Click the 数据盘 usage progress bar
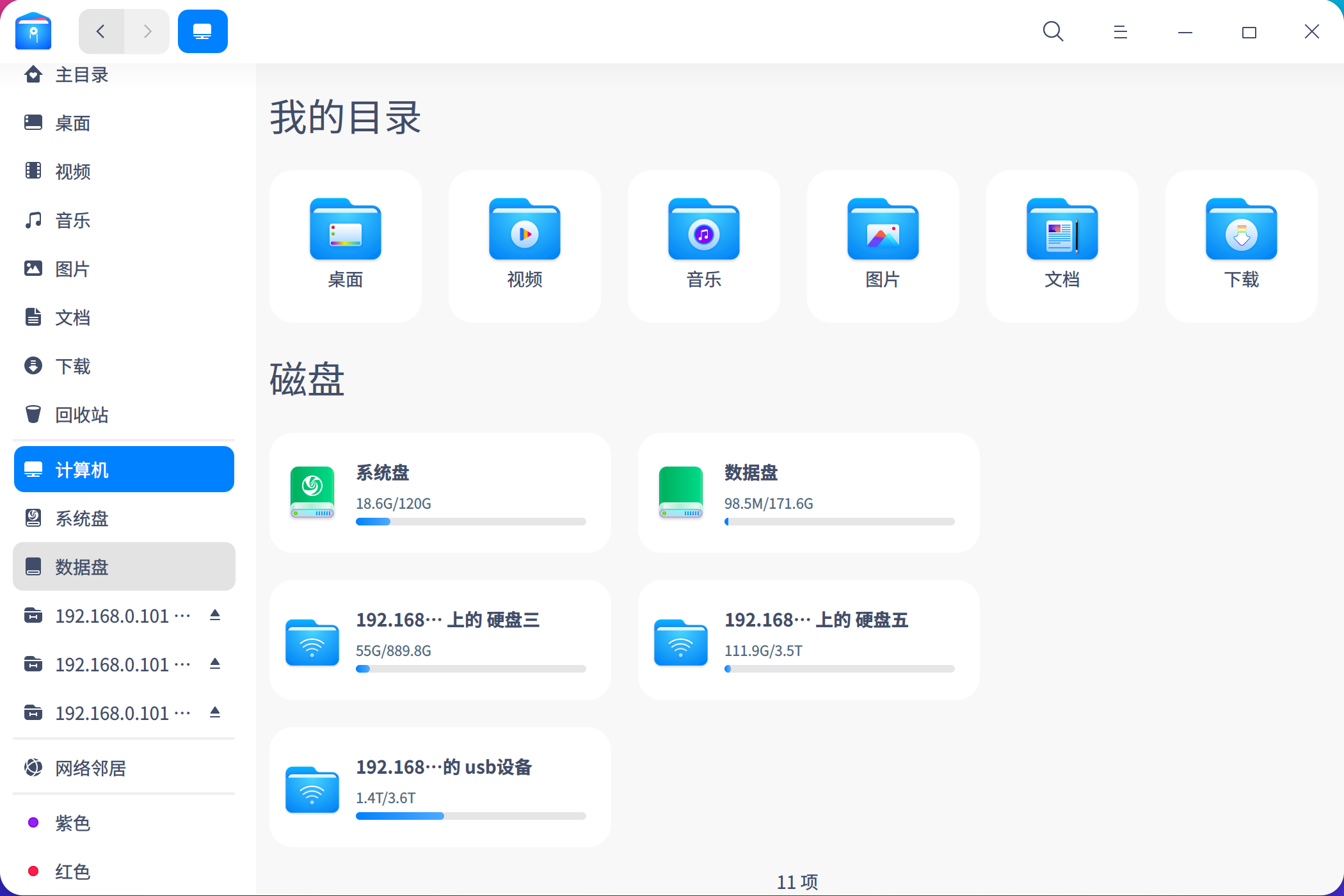Image resolution: width=1344 pixels, height=896 pixels. coord(838,522)
